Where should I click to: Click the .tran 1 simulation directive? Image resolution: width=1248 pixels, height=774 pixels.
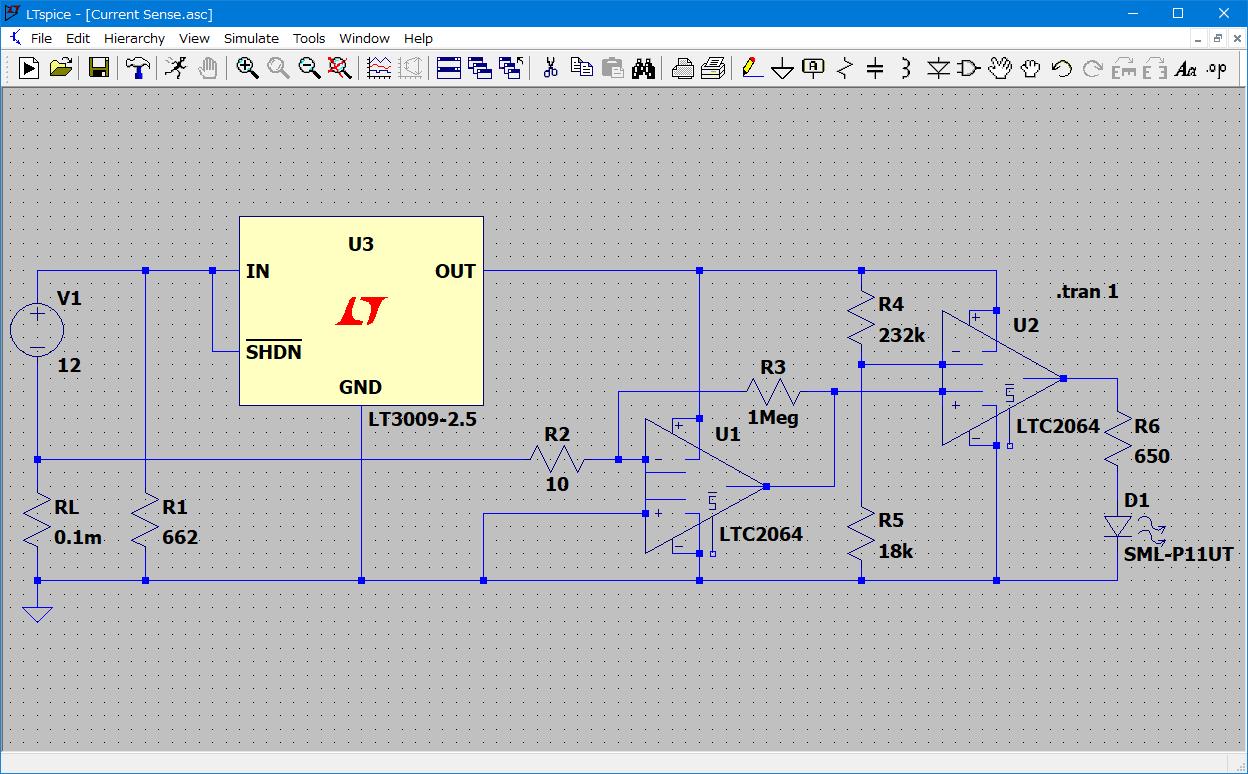tap(1087, 292)
